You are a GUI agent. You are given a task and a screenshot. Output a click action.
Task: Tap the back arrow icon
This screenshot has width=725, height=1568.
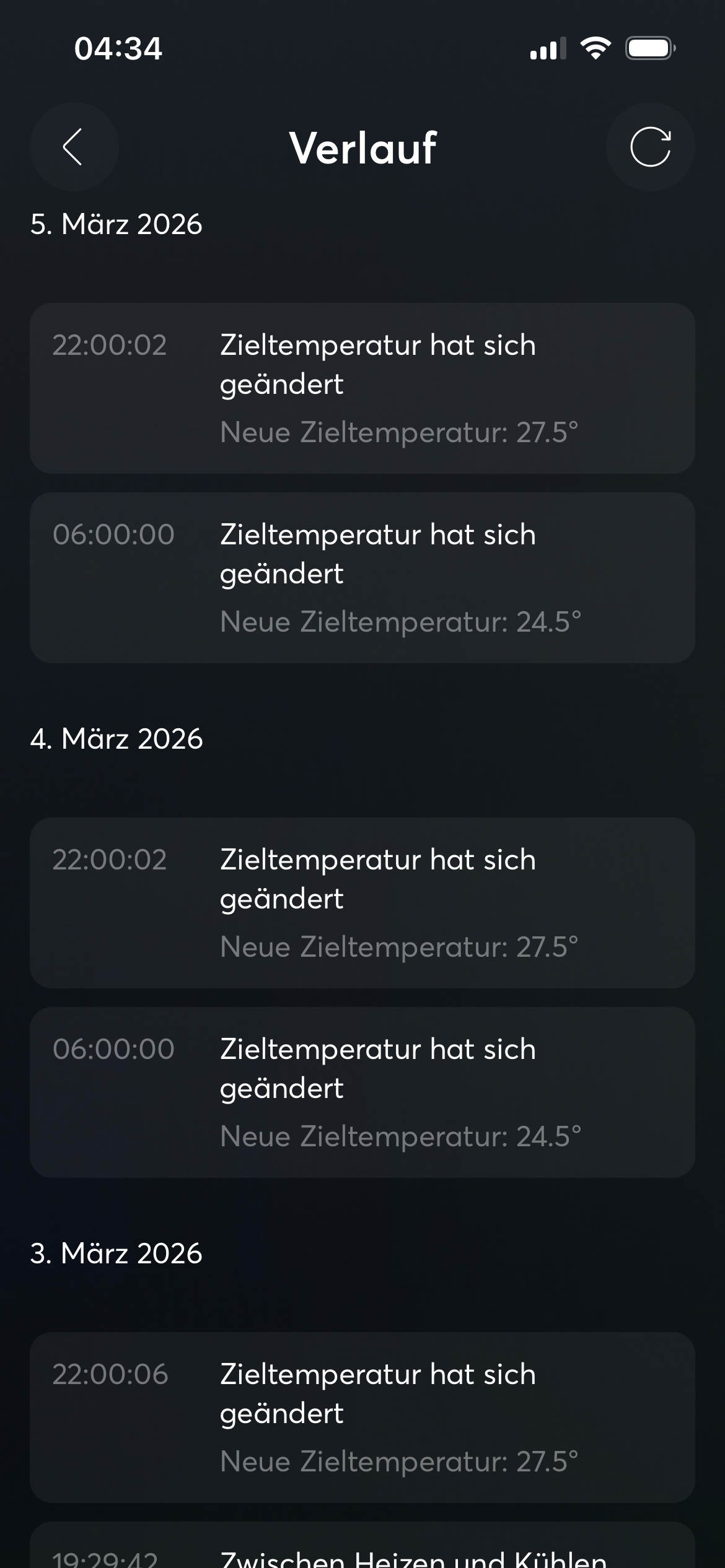point(74,147)
